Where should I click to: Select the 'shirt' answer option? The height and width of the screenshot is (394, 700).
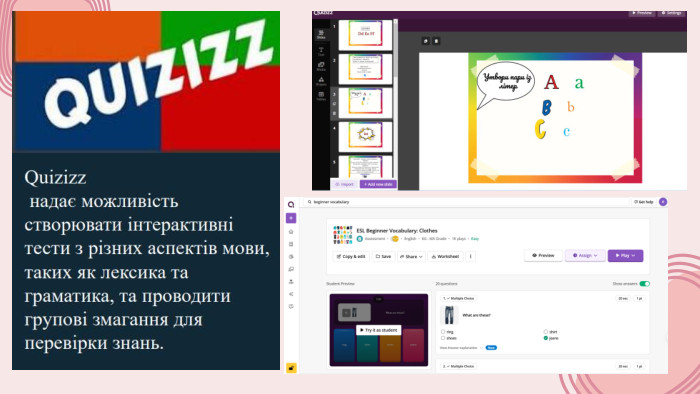(550, 332)
